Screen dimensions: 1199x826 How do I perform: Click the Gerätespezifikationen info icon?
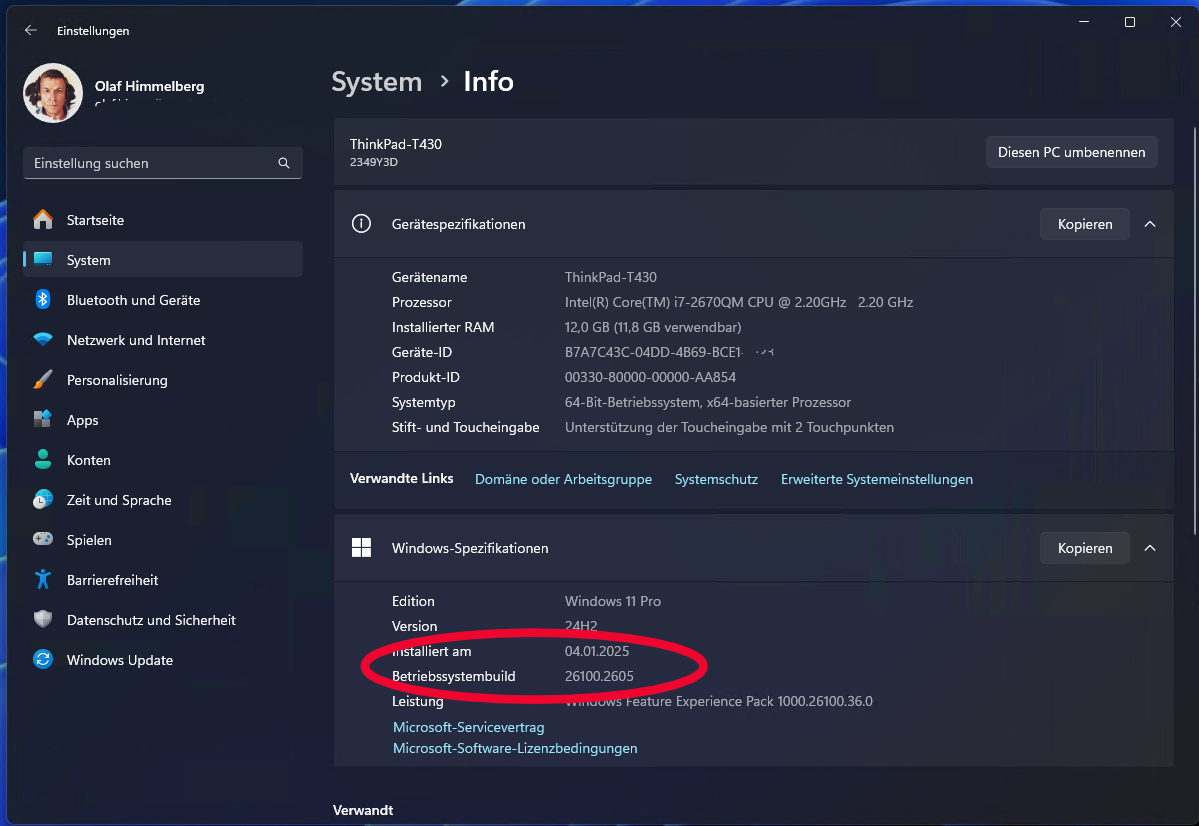point(361,223)
